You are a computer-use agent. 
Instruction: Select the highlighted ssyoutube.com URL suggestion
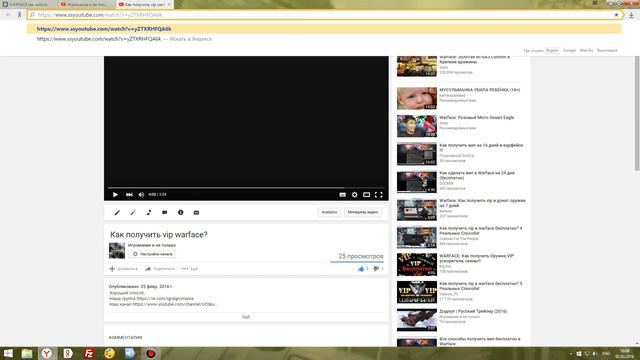tap(324, 29)
